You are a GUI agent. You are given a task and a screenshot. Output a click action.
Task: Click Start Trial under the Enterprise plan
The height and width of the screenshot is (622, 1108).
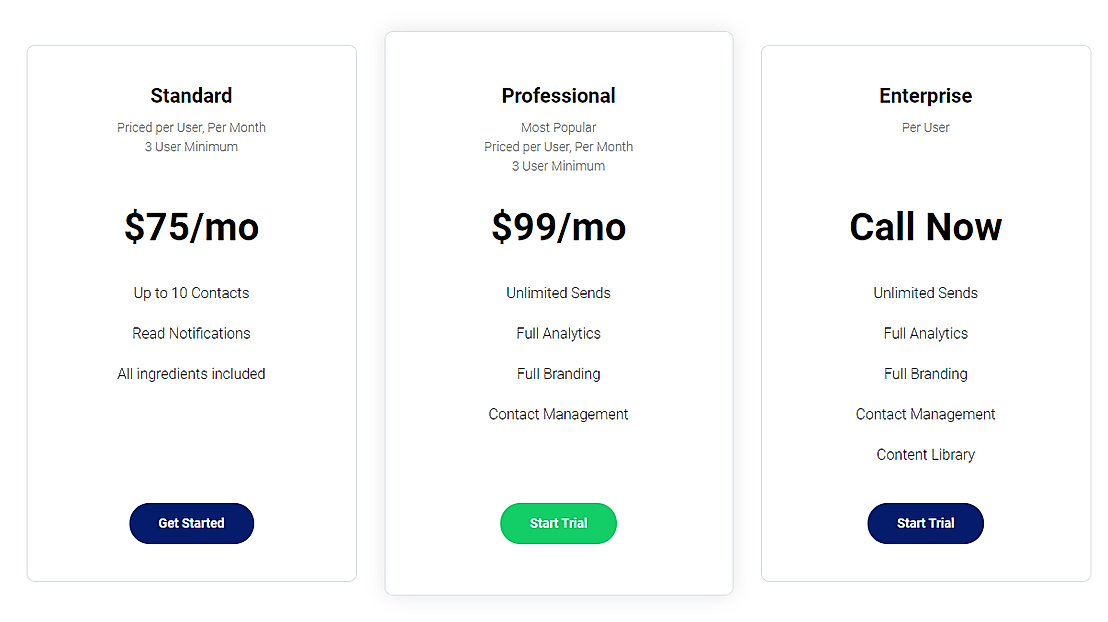(925, 523)
